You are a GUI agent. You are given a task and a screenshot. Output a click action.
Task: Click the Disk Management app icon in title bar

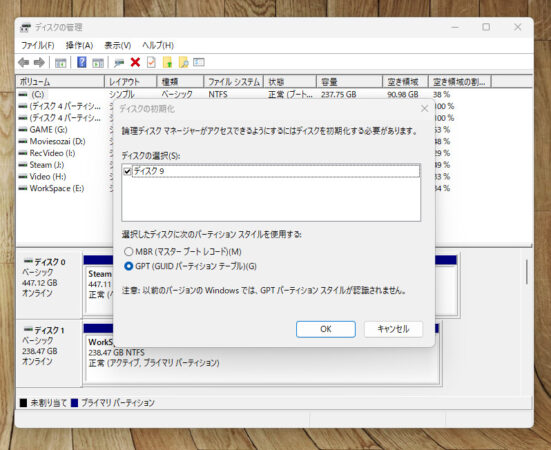(x=25, y=27)
